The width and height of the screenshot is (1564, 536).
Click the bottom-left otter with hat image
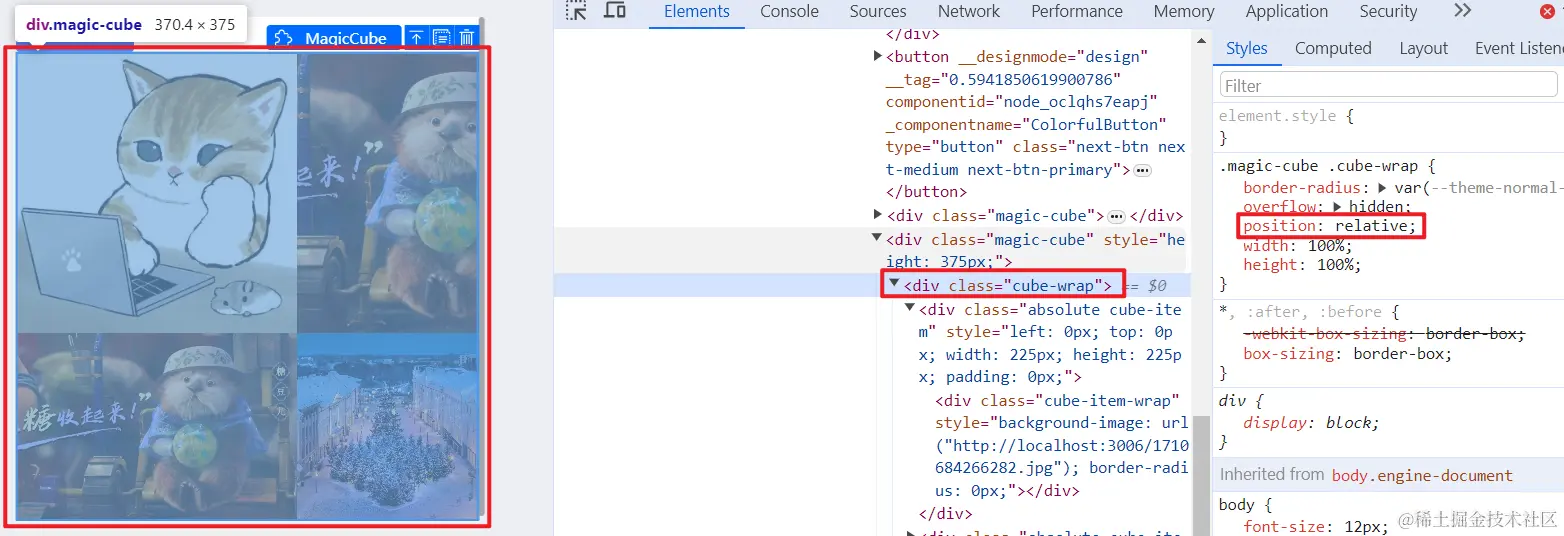coord(157,425)
